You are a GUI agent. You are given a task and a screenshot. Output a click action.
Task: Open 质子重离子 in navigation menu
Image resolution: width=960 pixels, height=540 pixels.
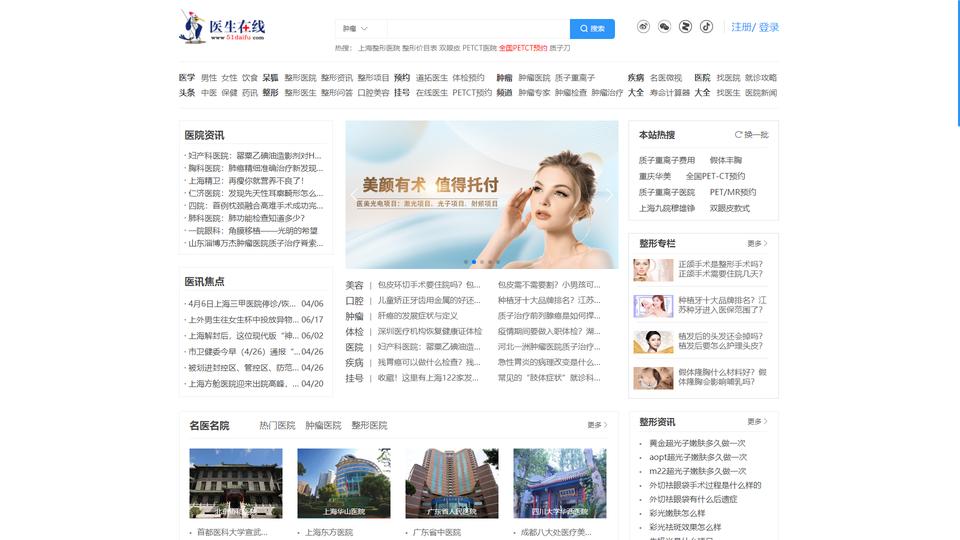pos(575,78)
